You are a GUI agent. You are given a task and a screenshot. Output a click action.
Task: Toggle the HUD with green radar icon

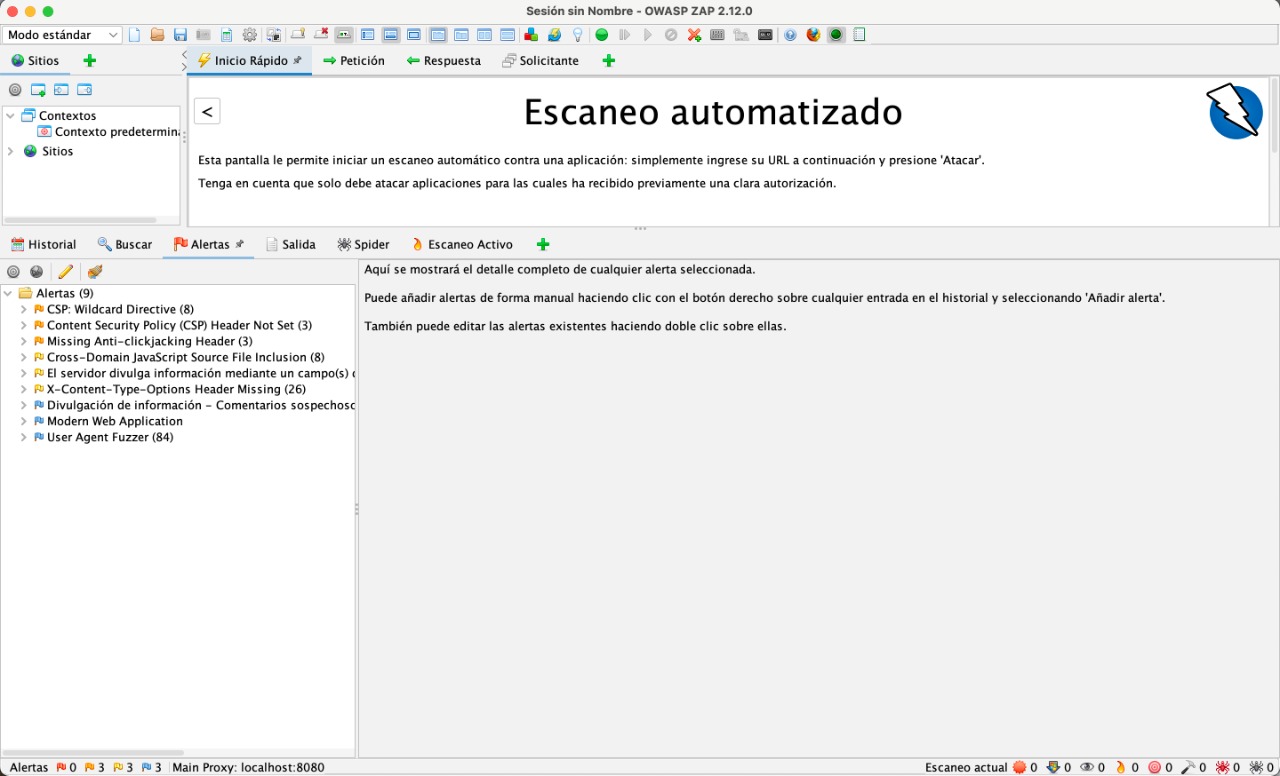[836, 34]
